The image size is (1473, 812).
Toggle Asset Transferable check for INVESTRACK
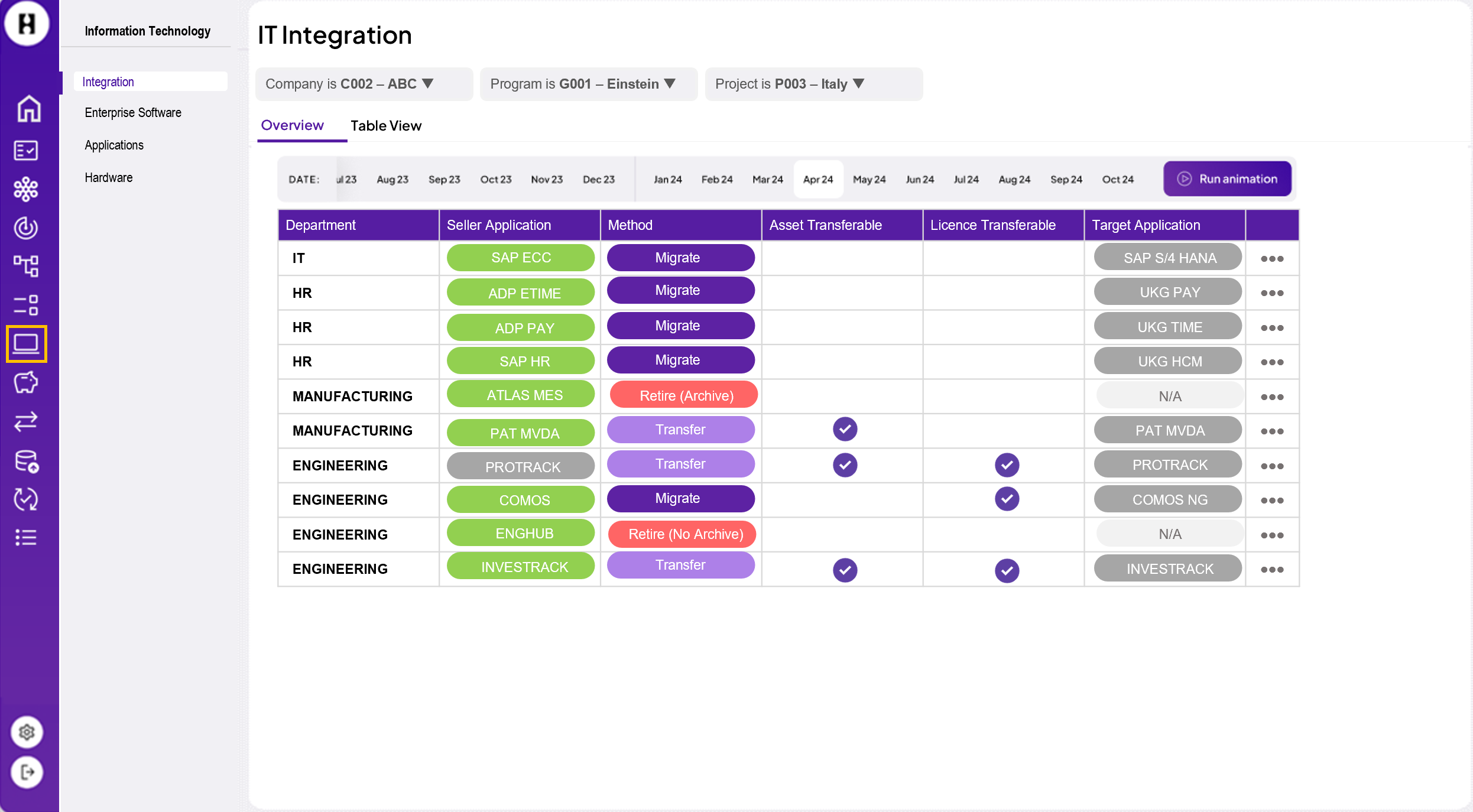click(845, 570)
